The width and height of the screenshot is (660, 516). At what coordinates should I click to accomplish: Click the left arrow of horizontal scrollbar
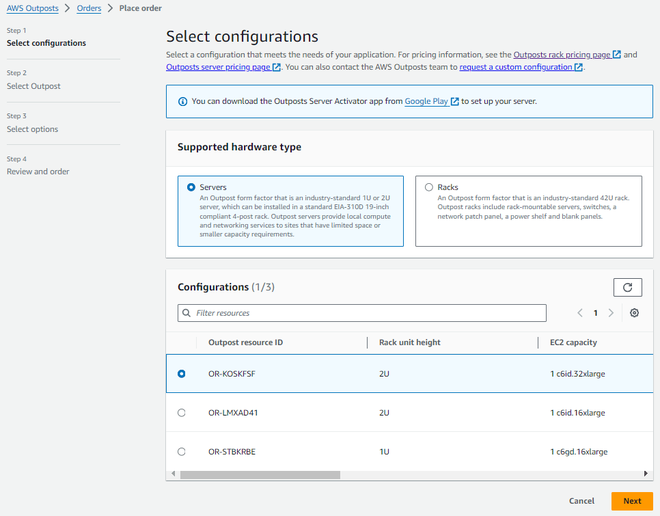tap(171, 474)
